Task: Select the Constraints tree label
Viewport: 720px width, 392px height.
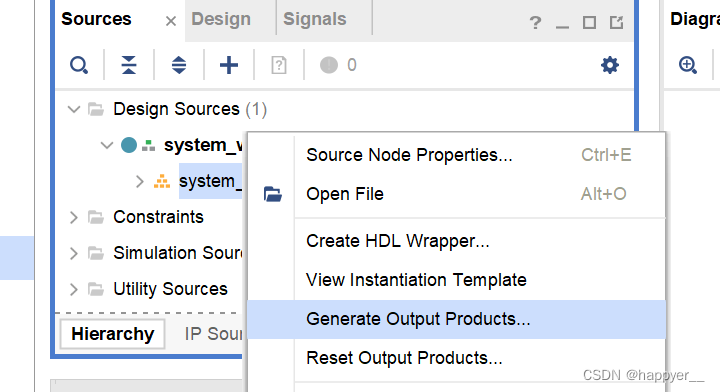Action: coord(158,217)
